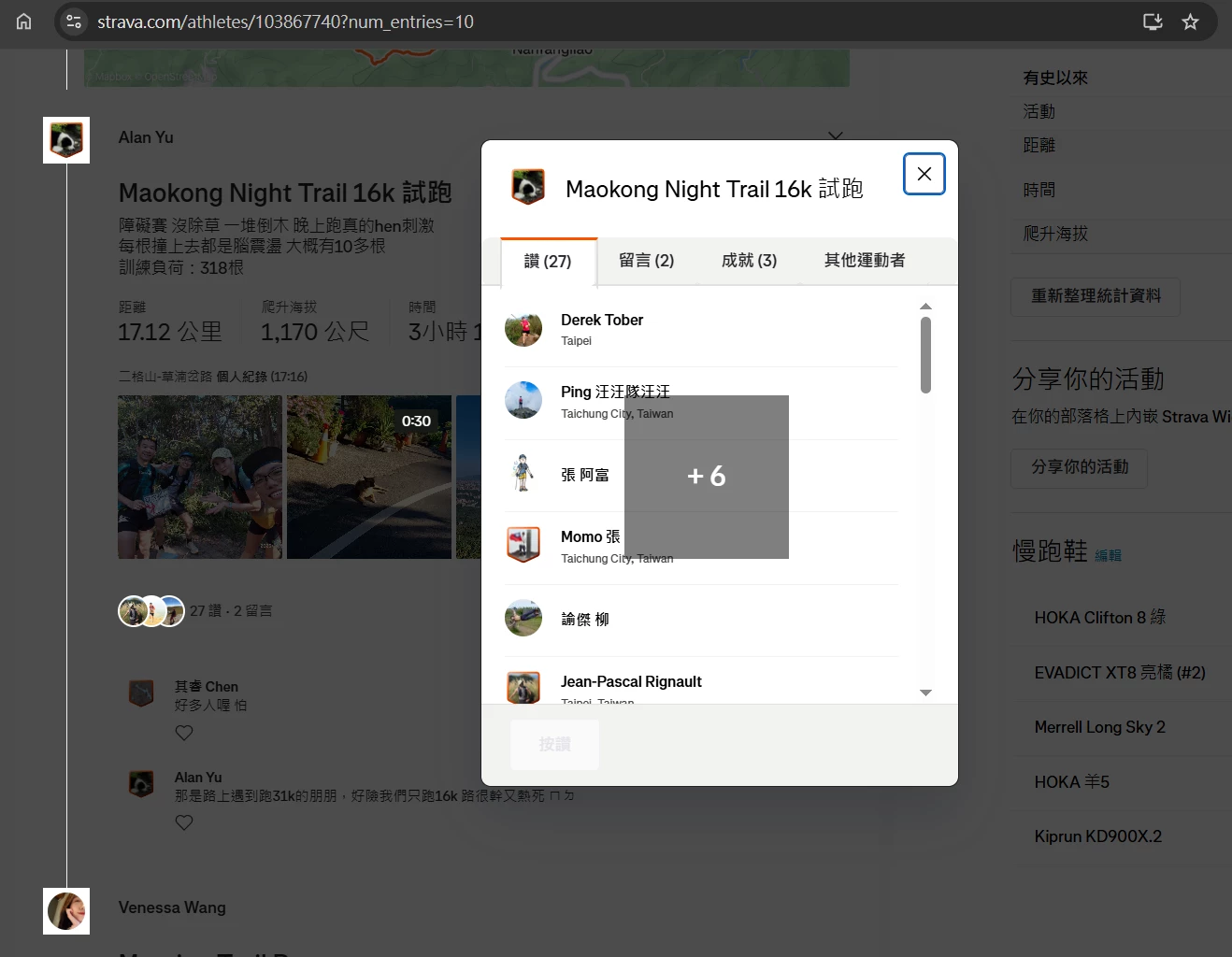Image resolution: width=1232 pixels, height=957 pixels.
Task: Click the Strava URL address field
Action: [x=285, y=21]
